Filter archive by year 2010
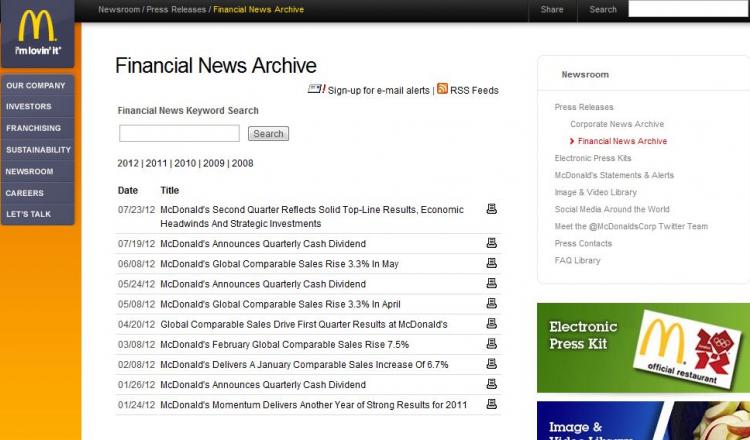The width and height of the screenshot is (750, 440). [x=185, y=163]
